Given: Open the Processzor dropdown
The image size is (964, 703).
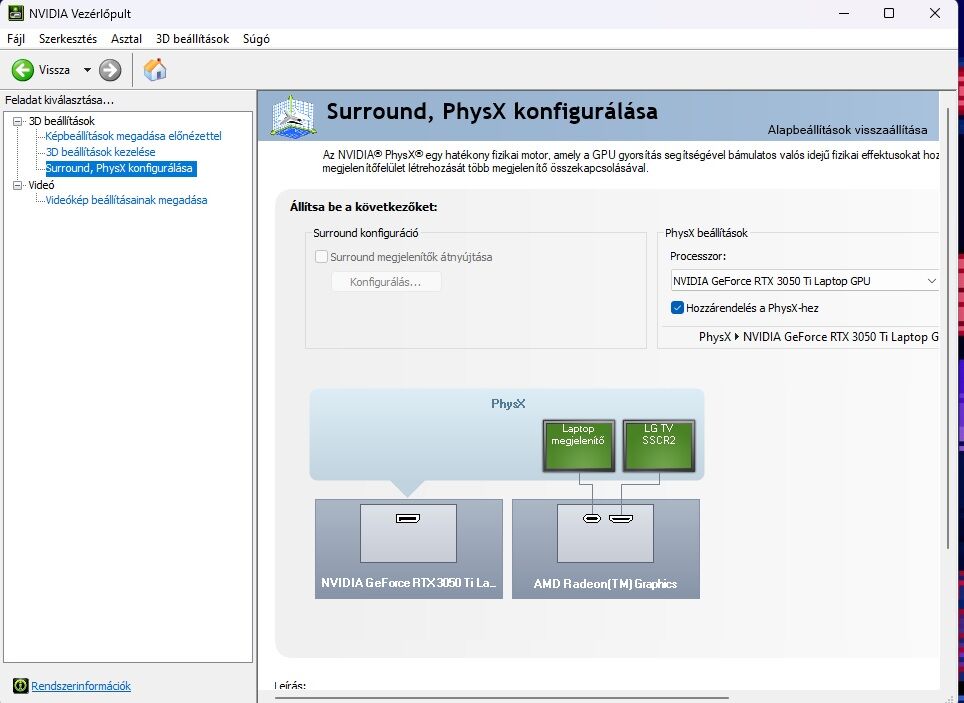Looking at the screenshot, I should click(804, 281).
